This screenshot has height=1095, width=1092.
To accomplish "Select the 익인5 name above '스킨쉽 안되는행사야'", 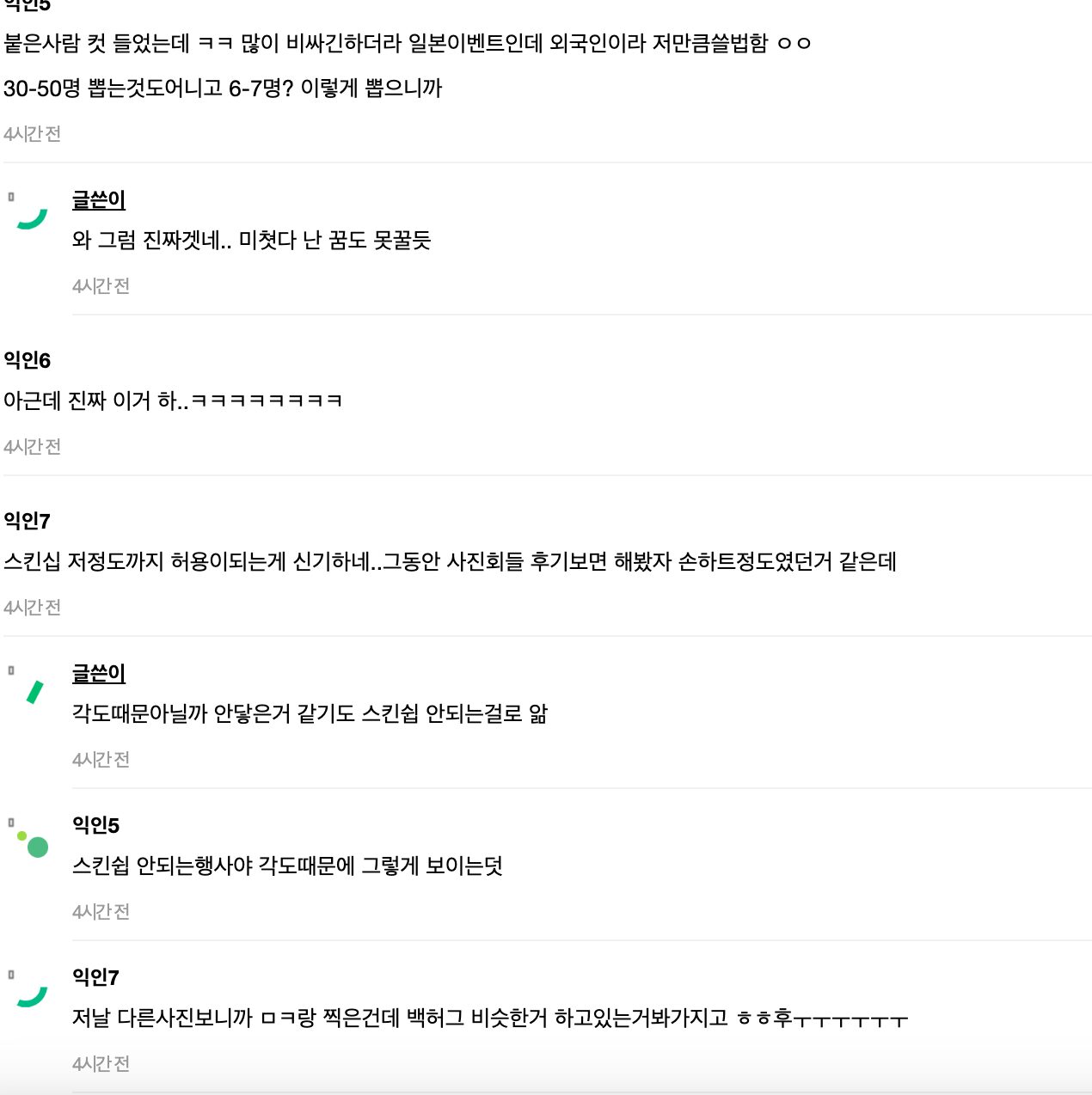I will pos(96,825).
